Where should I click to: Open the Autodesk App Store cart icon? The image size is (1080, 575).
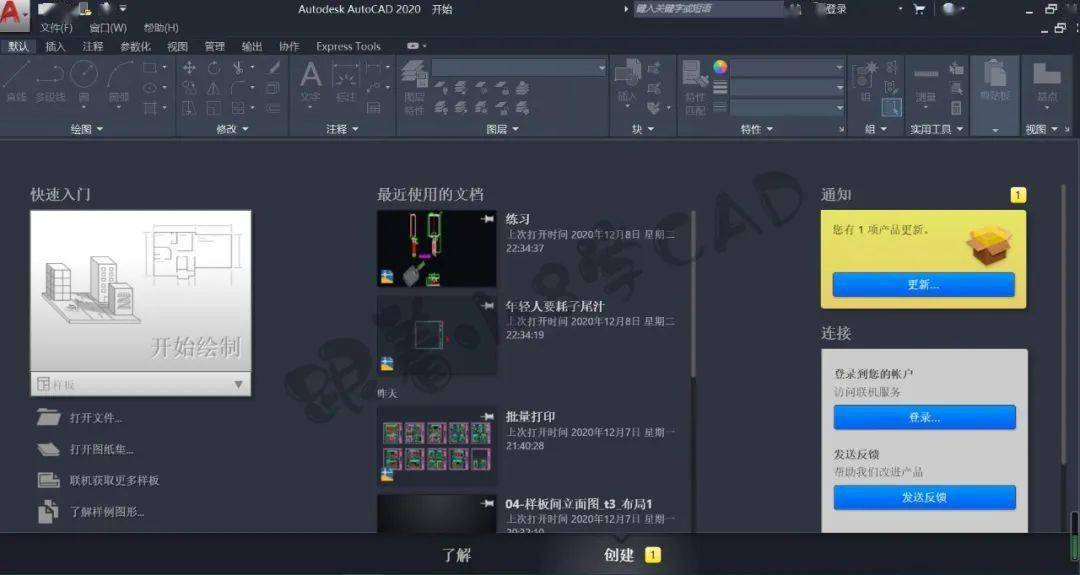tap(919, 9)
